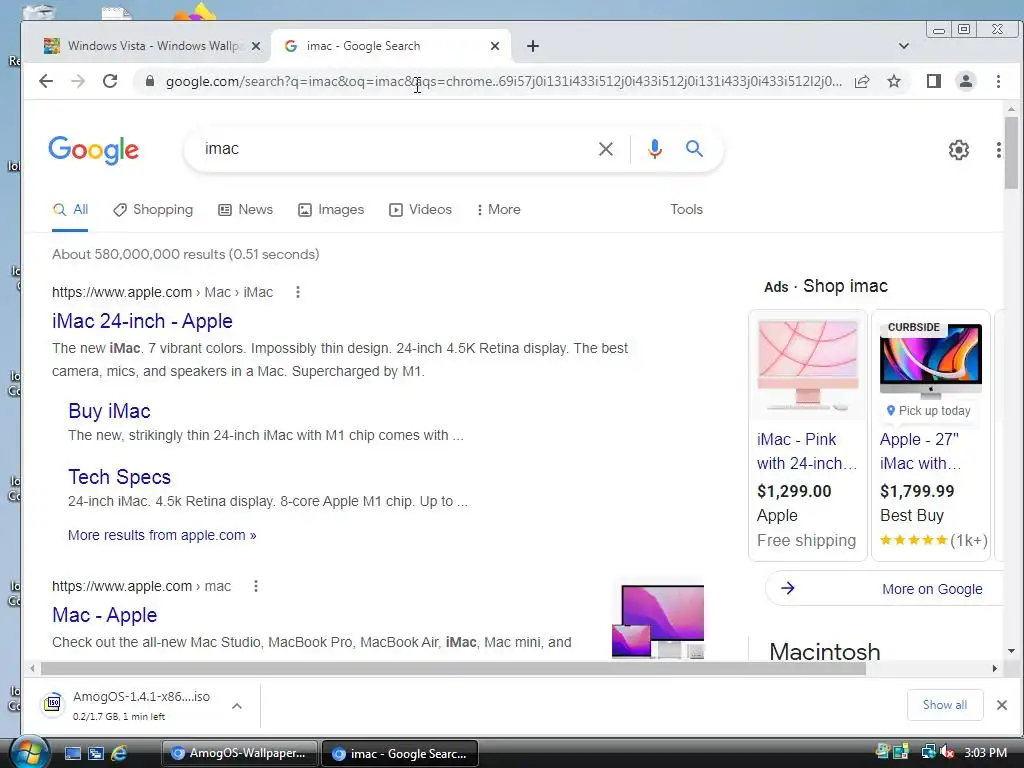
Task: Go to the Google logo homepage
Action: tap(93, 150)
